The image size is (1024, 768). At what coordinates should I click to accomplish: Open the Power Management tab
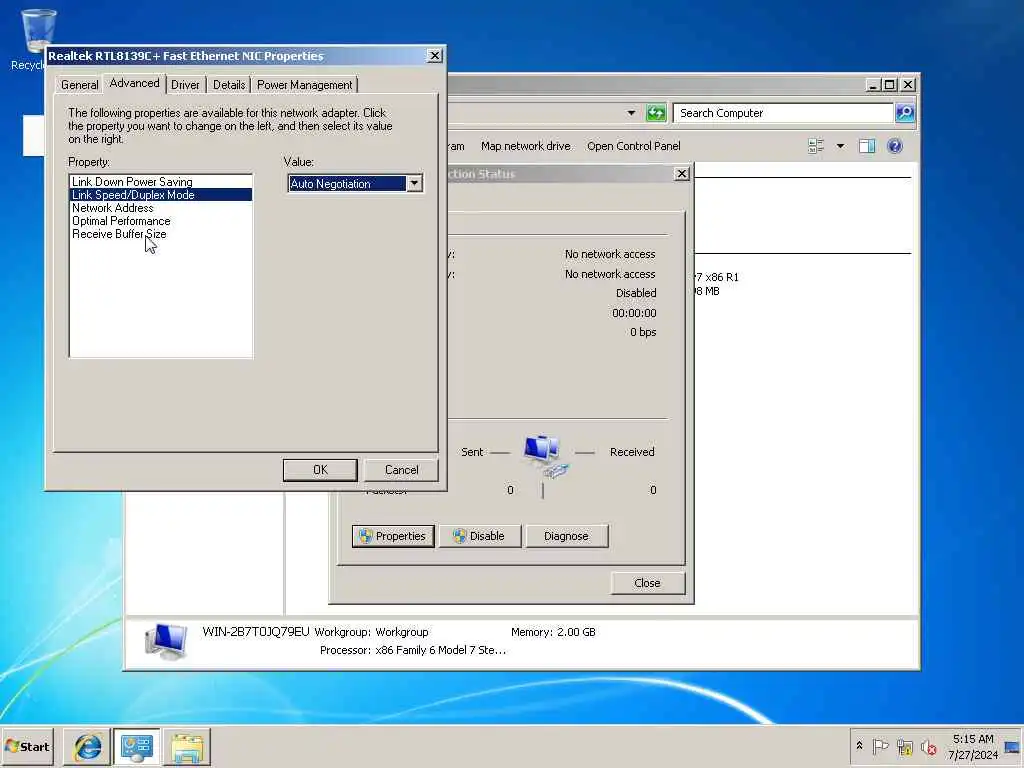[x=304, y=85]
